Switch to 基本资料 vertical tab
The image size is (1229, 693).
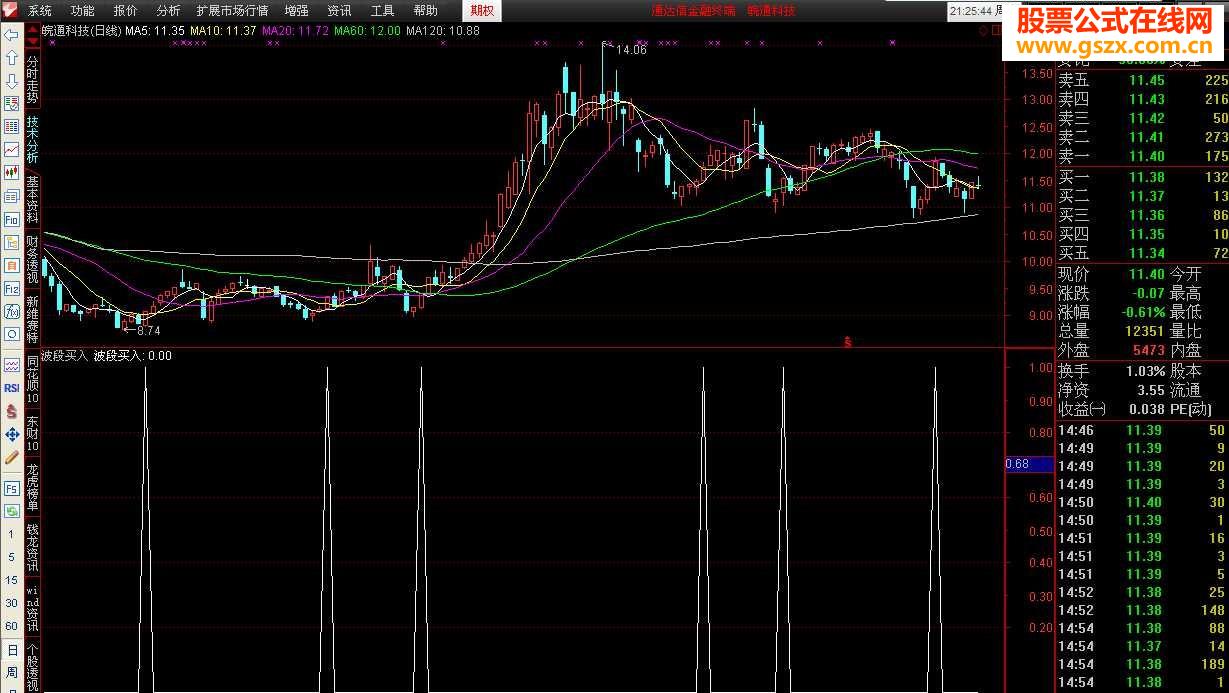pos(32,200)
